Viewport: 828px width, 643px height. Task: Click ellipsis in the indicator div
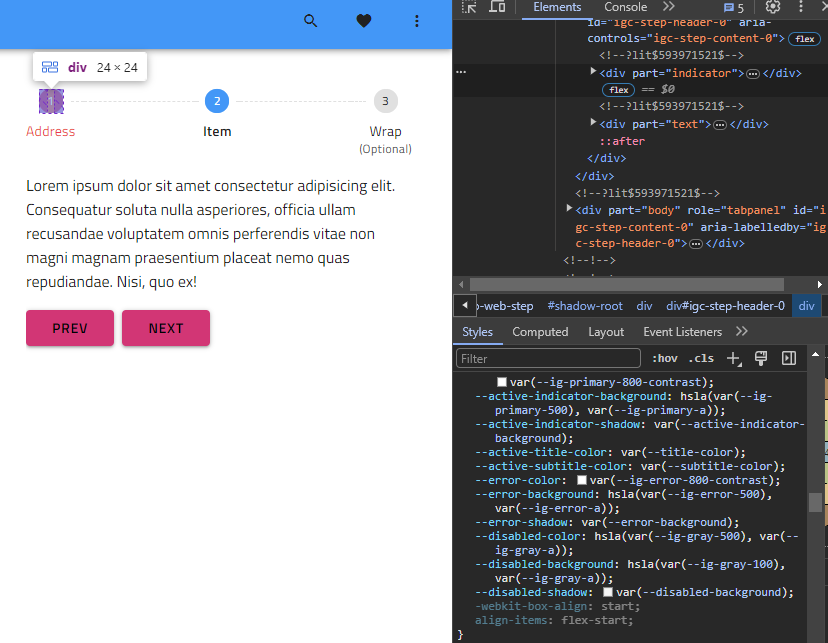pyautogui.click(x=753, y=74)
